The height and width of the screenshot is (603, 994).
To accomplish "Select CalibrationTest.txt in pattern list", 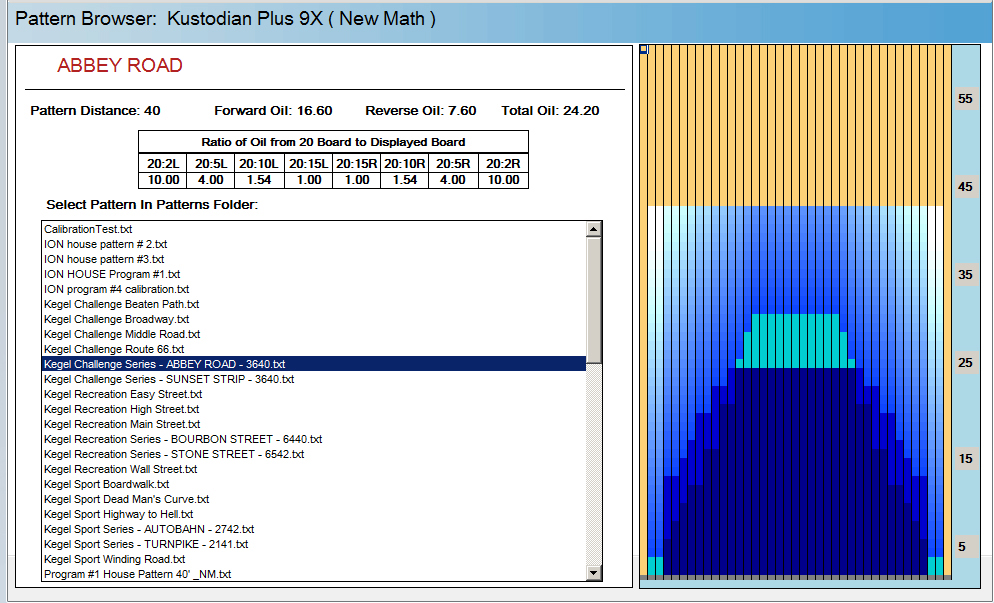I will (88, 229).
